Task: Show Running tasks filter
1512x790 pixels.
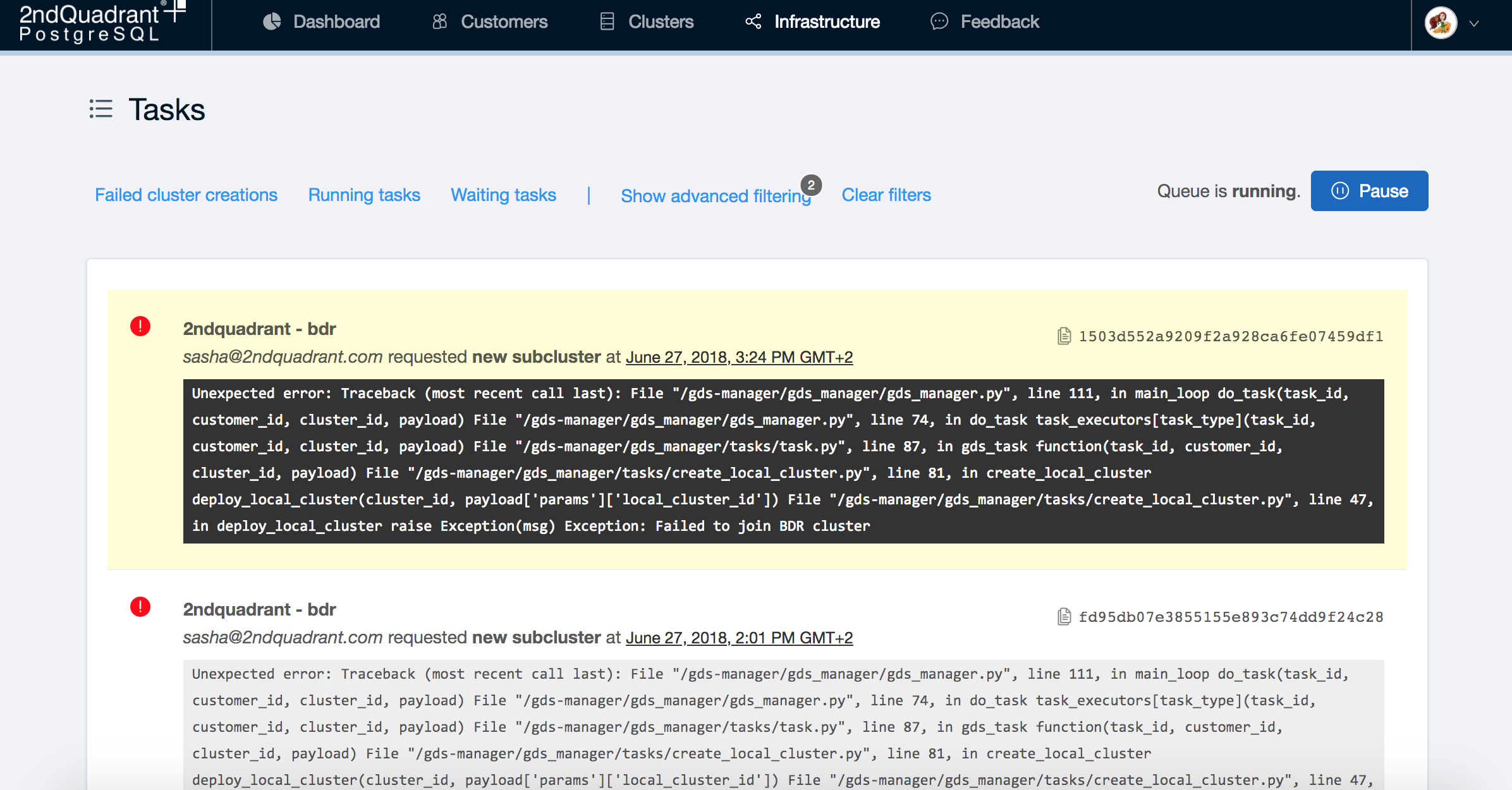Action: click(364, 195)
